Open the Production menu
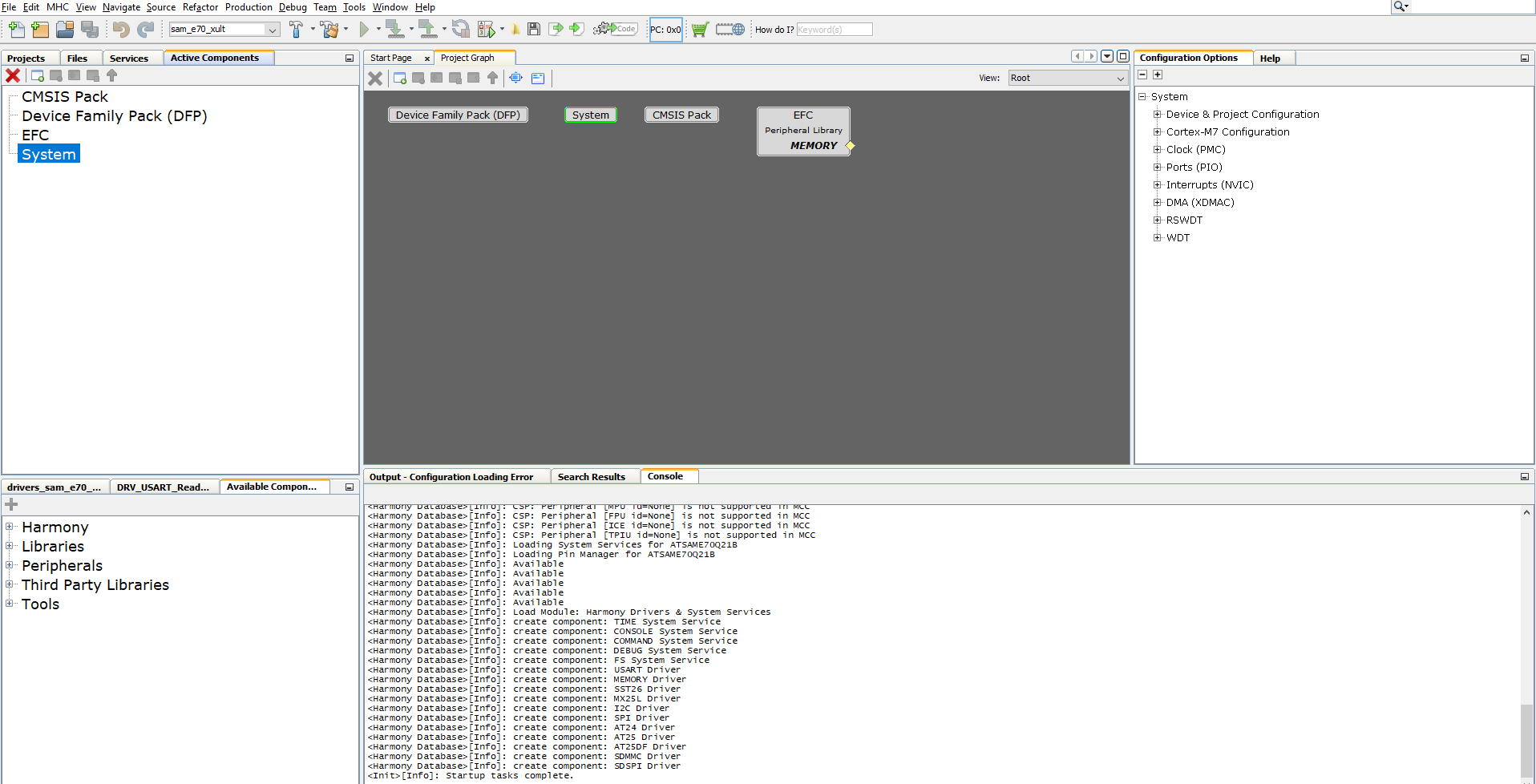The image size is (1536, 784). coord(249,7)
